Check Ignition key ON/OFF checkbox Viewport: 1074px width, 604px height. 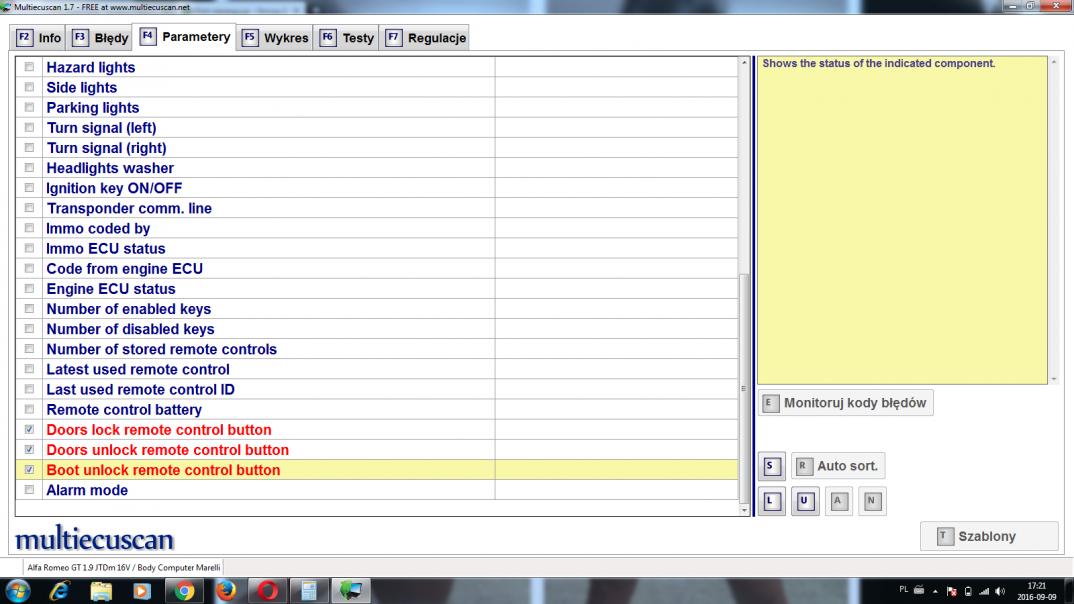click(x=29, y=188)
